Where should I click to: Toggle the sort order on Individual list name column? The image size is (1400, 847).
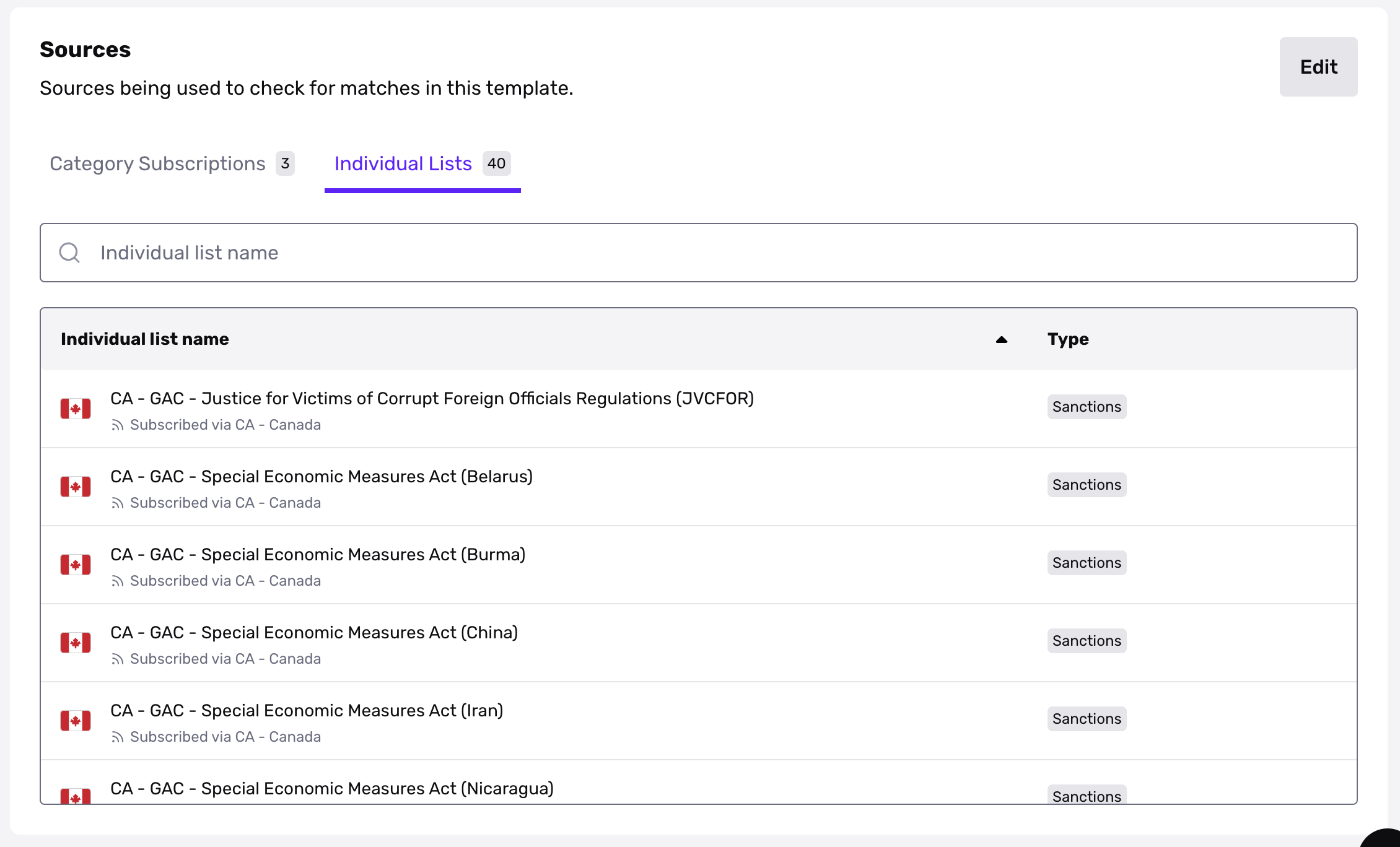(x=1002, y=339)
